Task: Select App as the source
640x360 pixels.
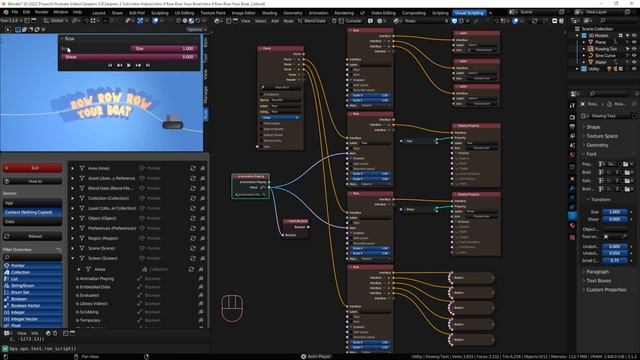Action: [x=33, y=203]
